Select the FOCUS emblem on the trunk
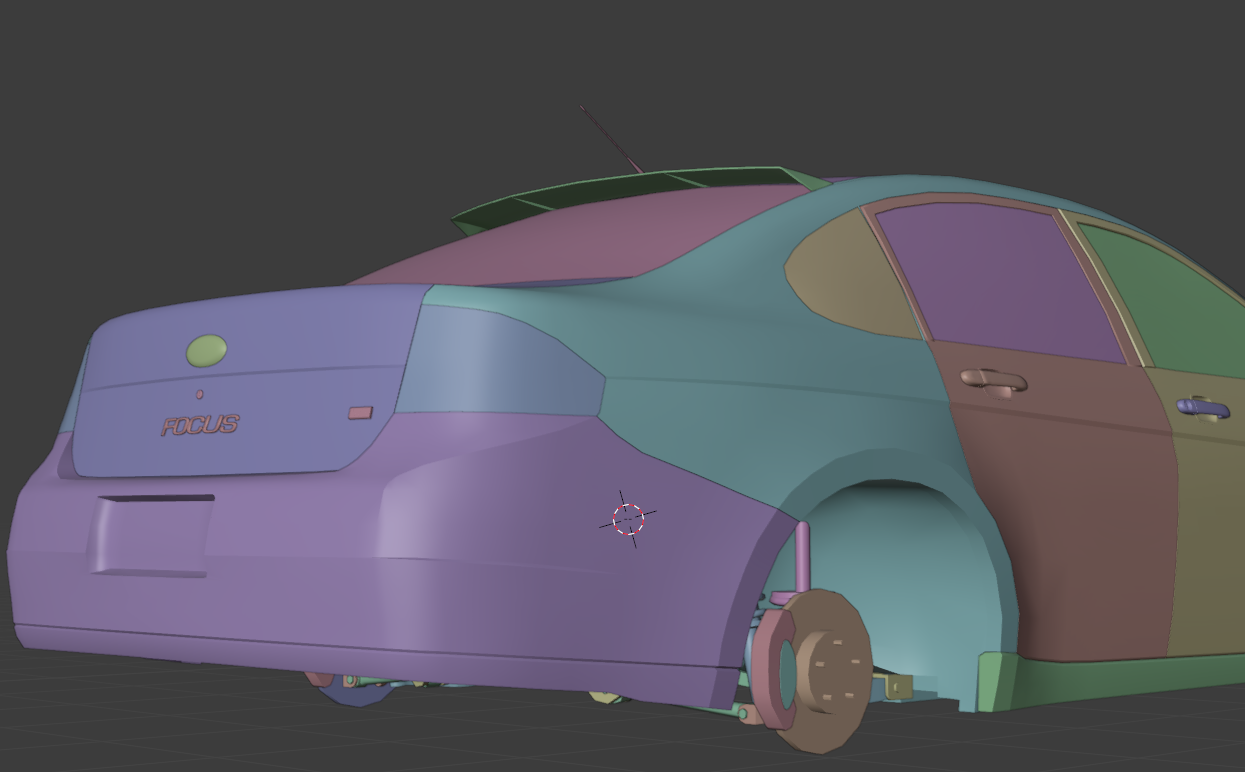This screenshot has height=772, width=1245. point(200,426)
